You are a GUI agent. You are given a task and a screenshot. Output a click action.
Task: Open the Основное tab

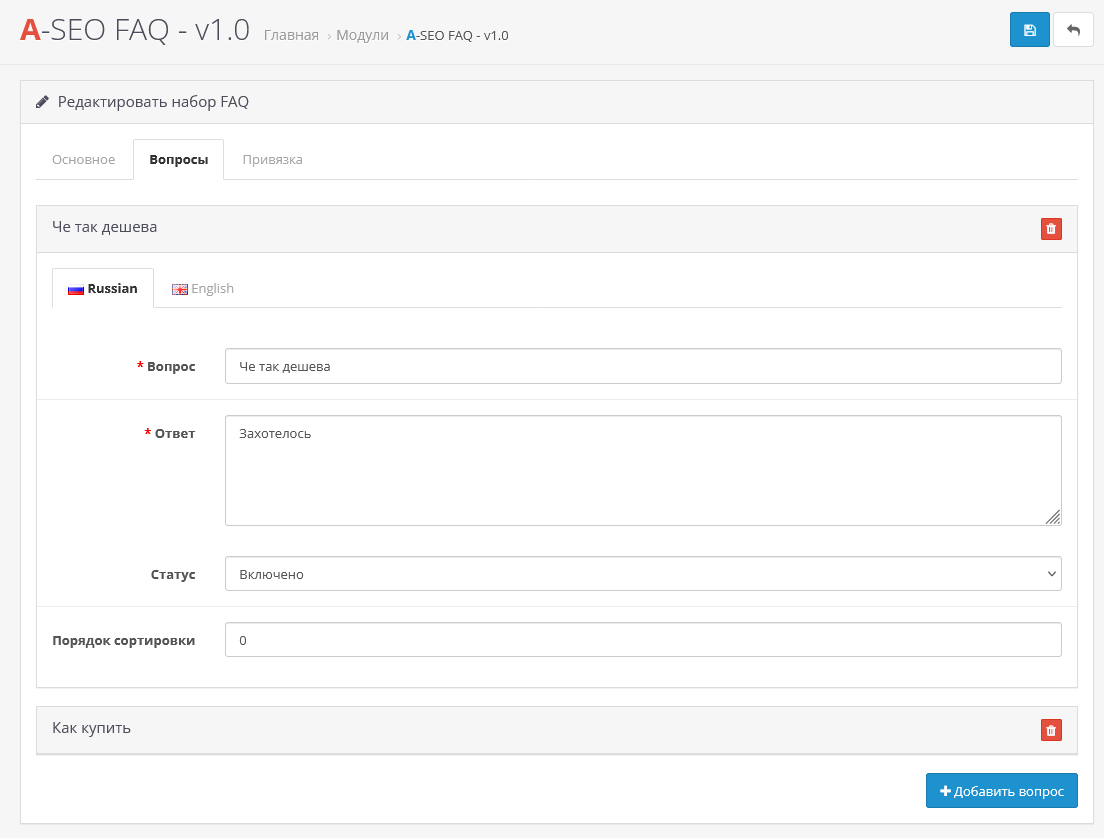click(84, 160)
